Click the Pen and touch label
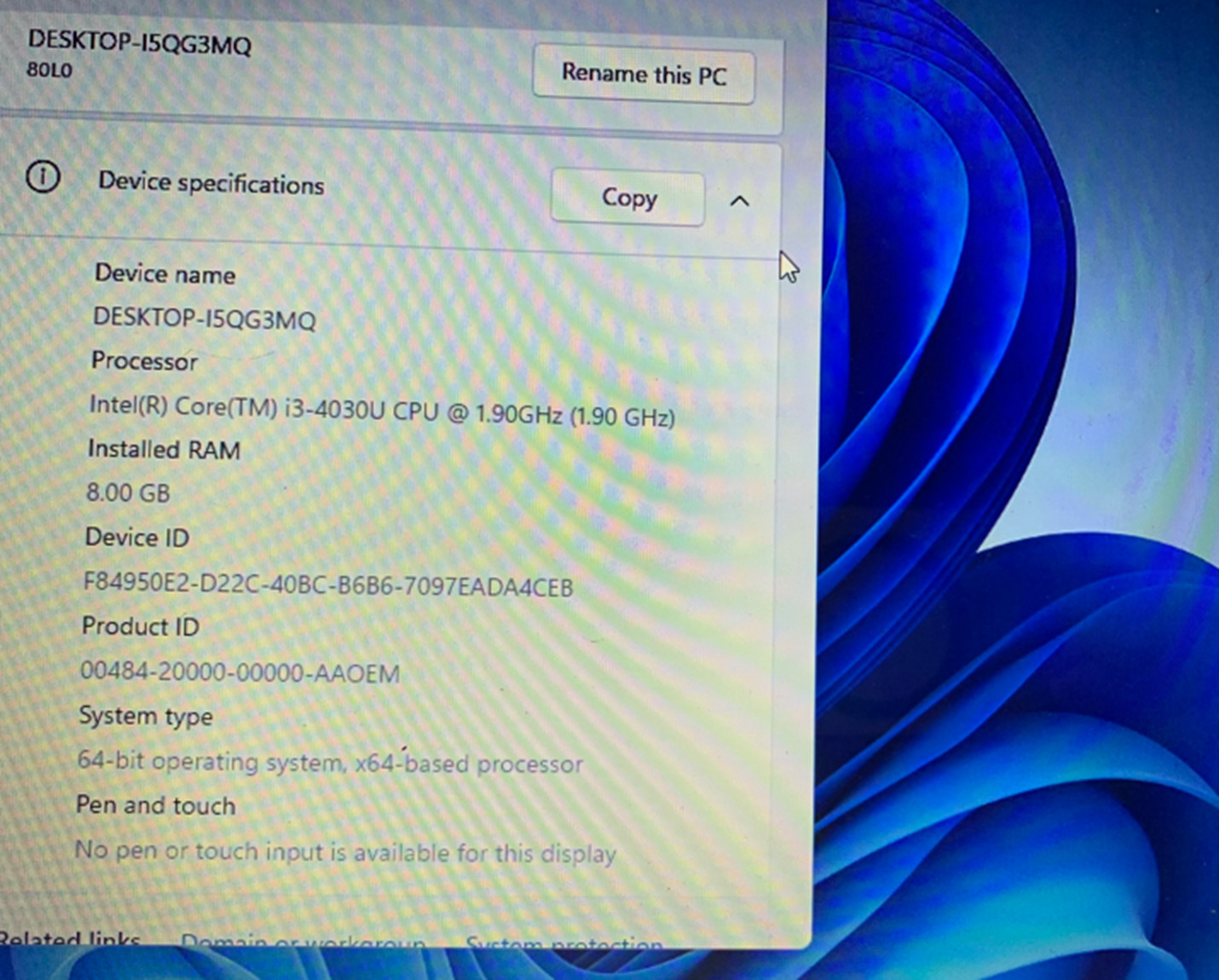Image resolution: width=1219 pixels, height=980 pixels. pos(156,805)
